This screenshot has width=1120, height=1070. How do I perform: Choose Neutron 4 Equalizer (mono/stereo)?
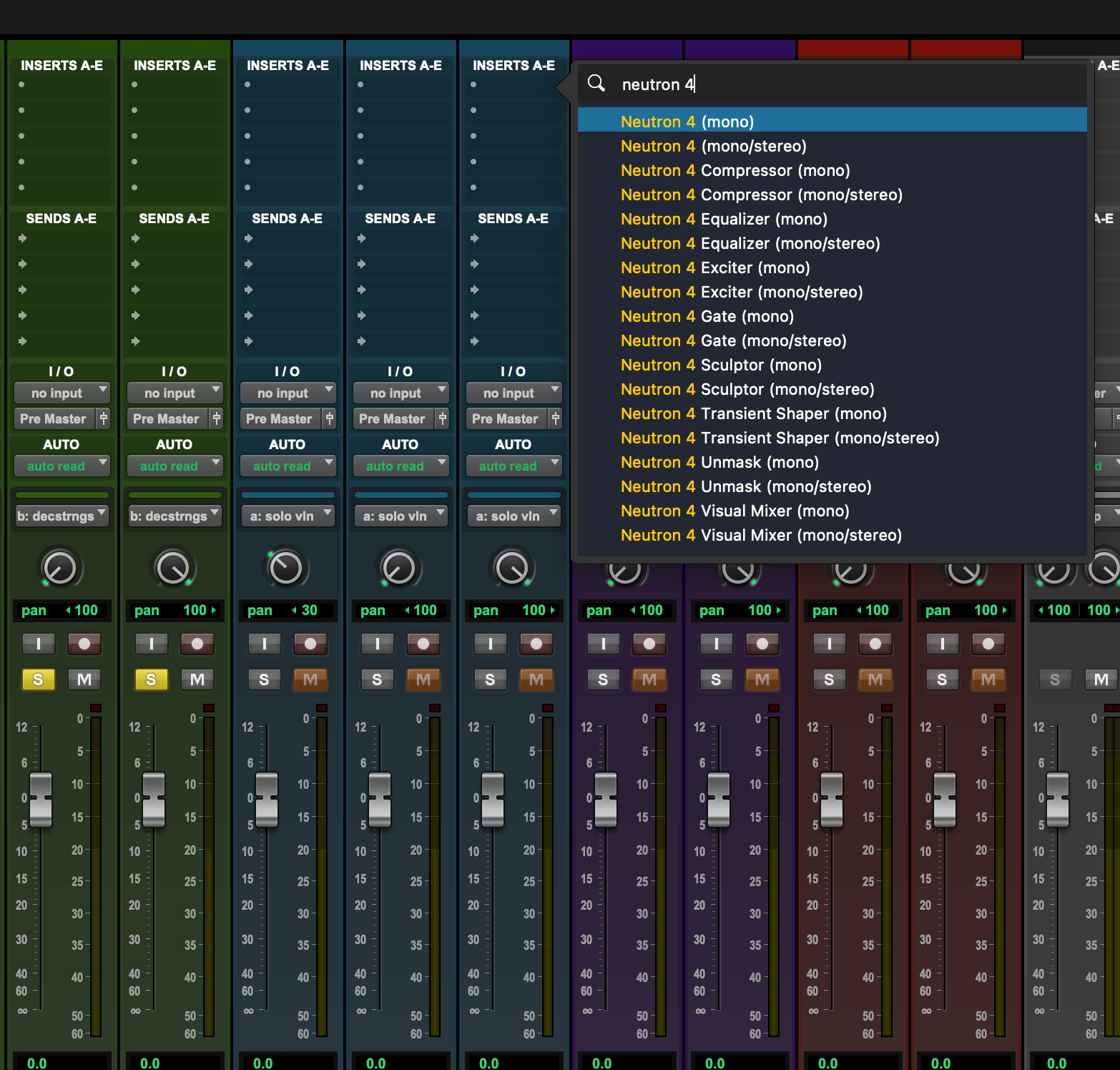(x=832, y=243)
